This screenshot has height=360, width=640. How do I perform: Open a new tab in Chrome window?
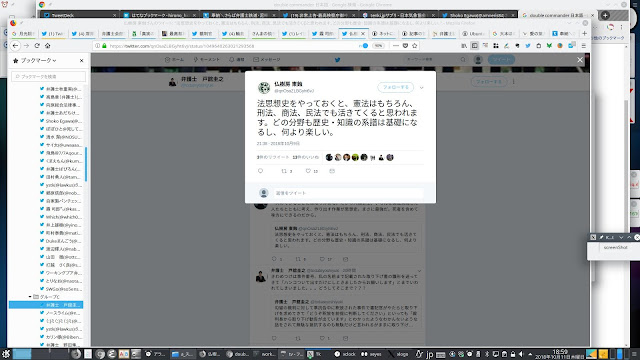(x=605, y=15)
